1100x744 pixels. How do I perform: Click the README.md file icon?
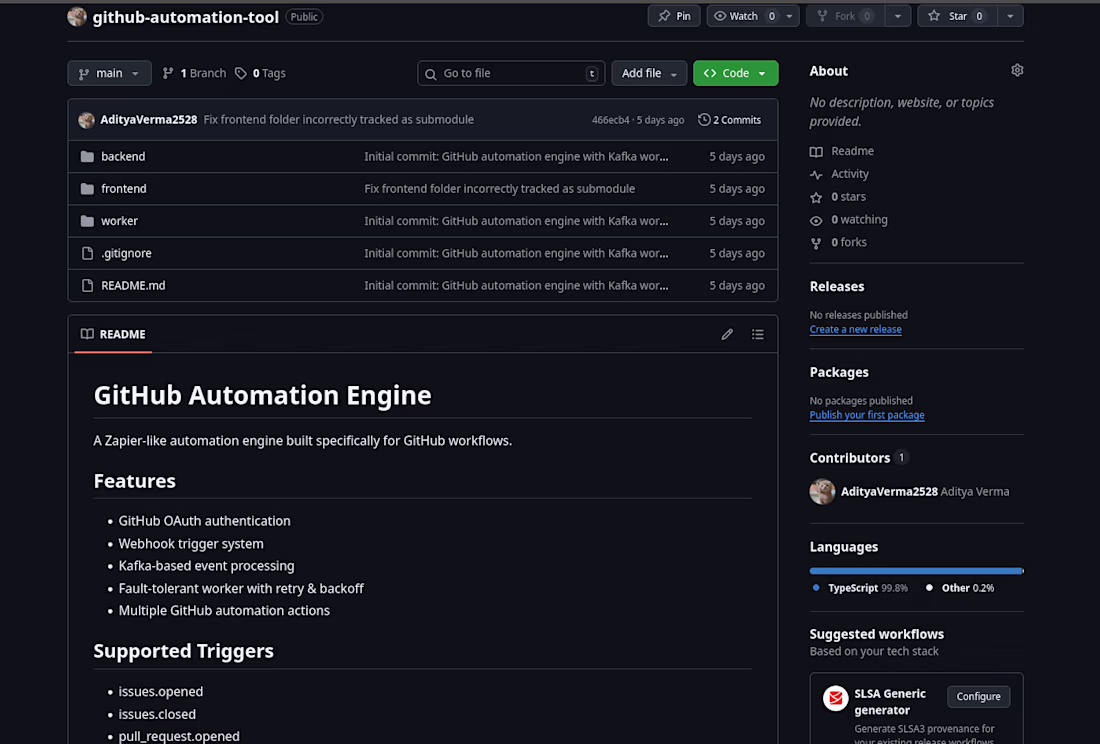[x=87, y=285]
